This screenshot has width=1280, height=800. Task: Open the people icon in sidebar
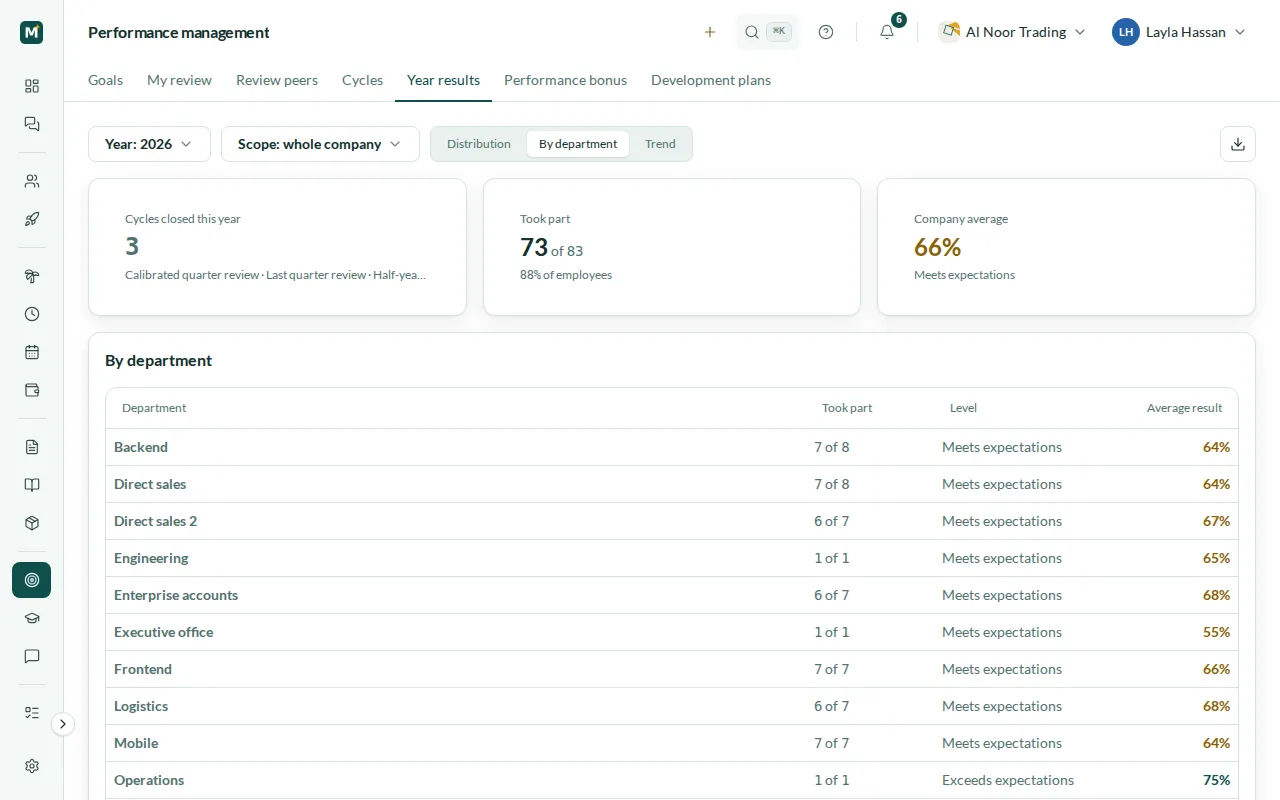[32, 181]
